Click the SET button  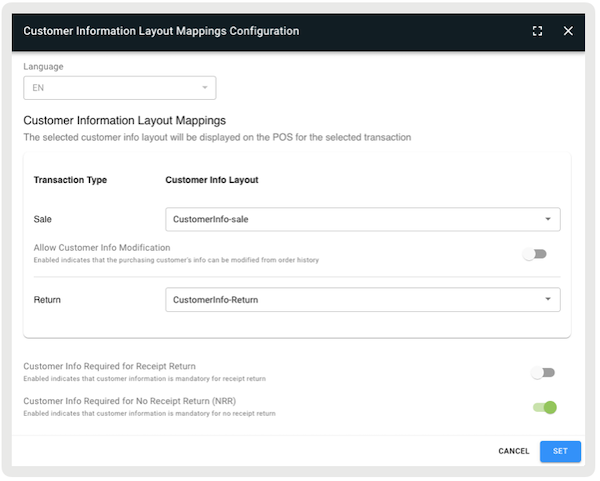(x=560, y=451)
